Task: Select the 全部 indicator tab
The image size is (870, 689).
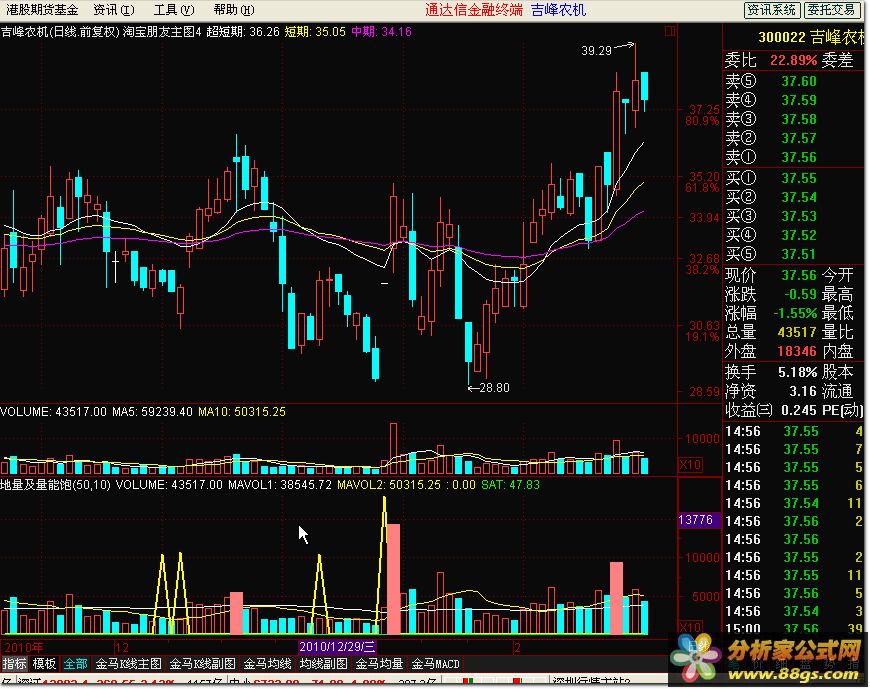Action: [x=75, y=663]
